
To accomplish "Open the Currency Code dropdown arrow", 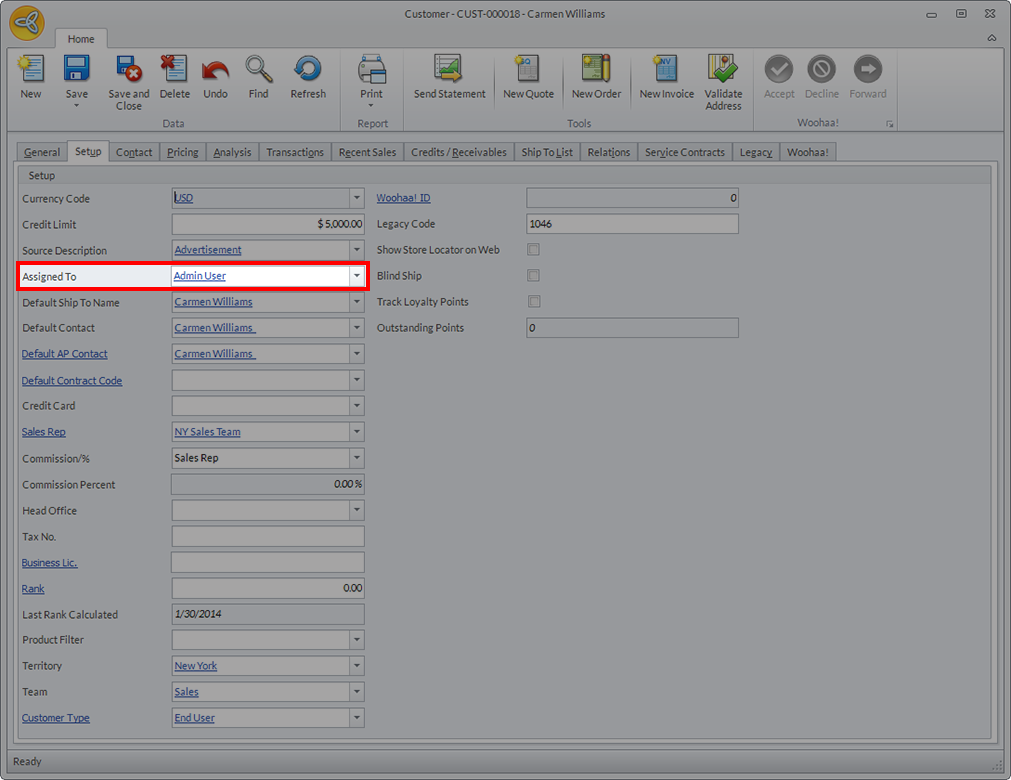I will pyautogui.click(x=356, y=198).
